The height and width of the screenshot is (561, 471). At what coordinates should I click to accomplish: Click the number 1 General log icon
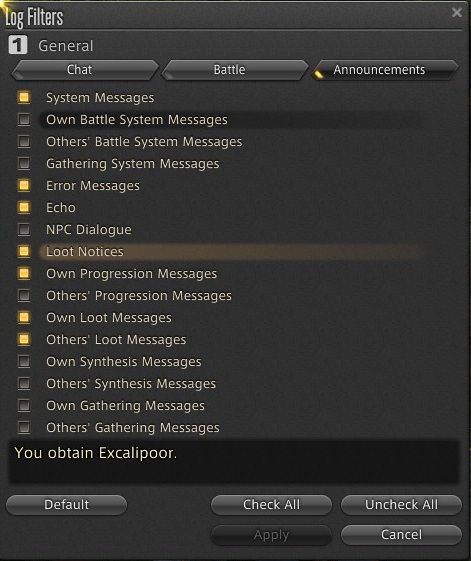(18, 45)
